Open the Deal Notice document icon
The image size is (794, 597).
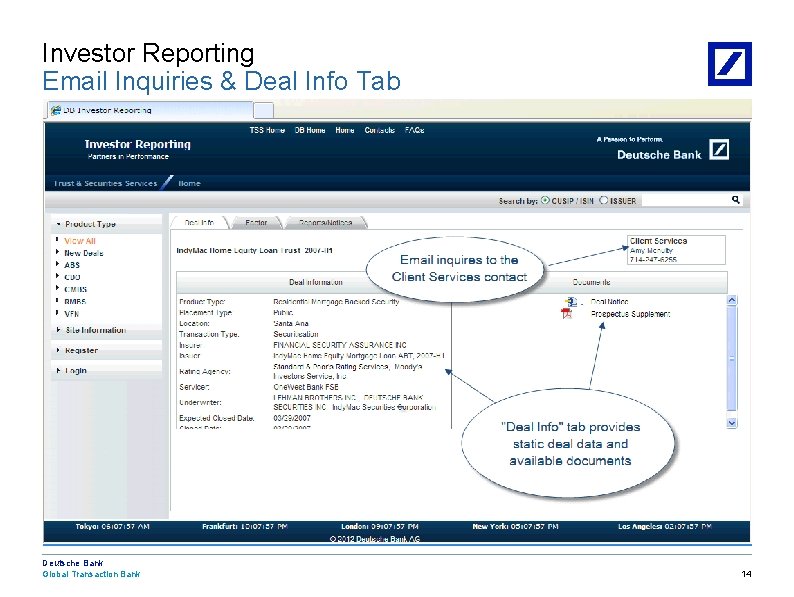[x=571, y=302]
